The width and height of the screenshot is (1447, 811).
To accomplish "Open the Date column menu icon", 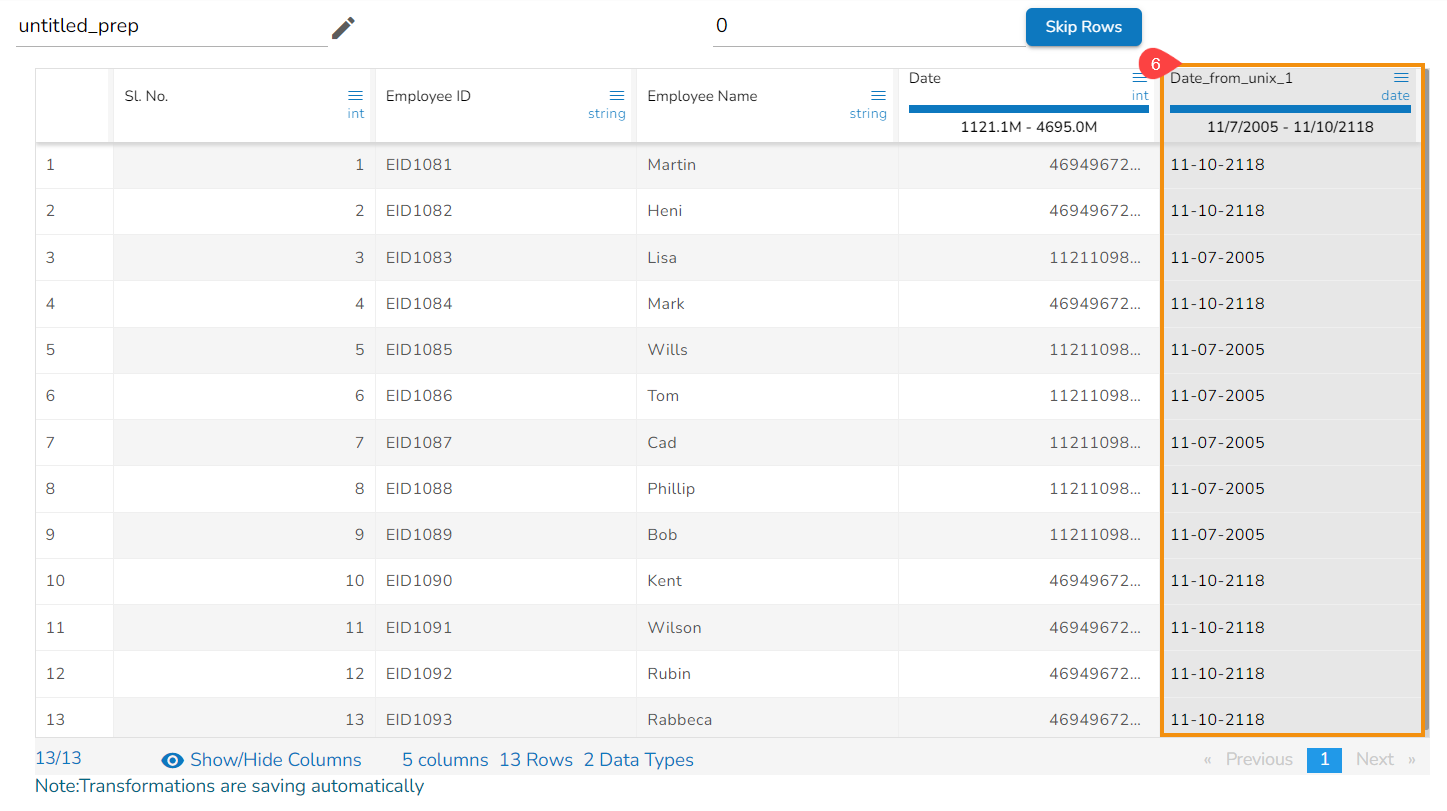I will click(1140, 78).
